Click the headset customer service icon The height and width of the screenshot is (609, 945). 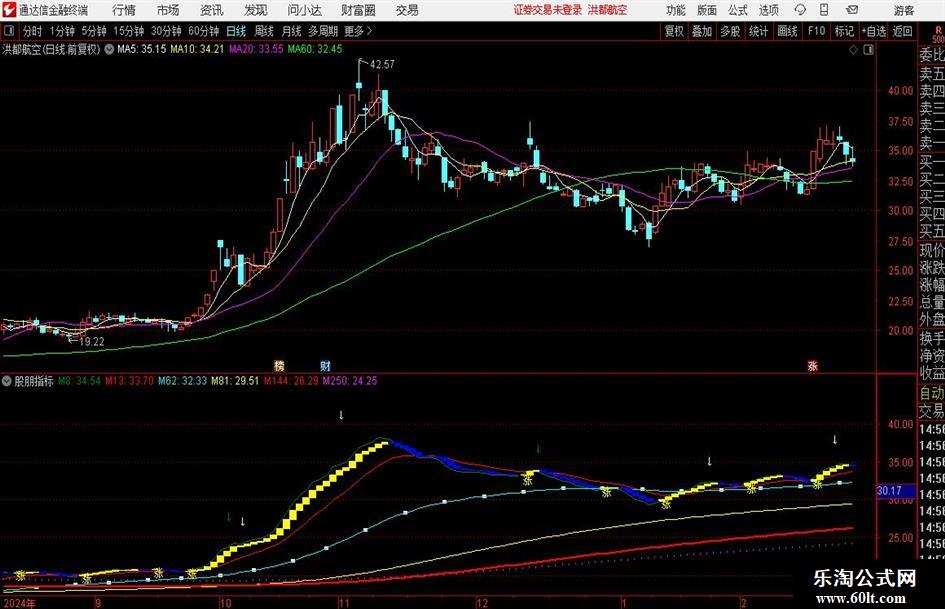(x=800, y=10)
